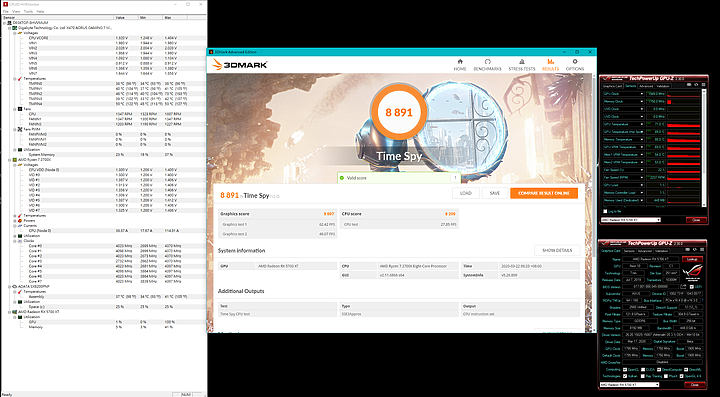Toggle PhysX checkbox in GPU-Z
Screen dimensions: 720x397
pos(666,376)
